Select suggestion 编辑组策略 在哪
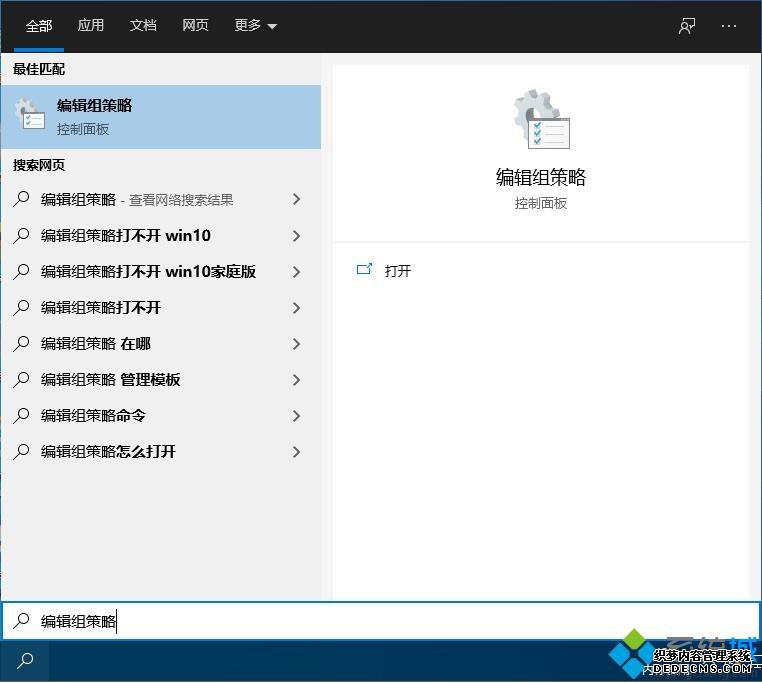762x683 pixels. [x=160, y=344]
